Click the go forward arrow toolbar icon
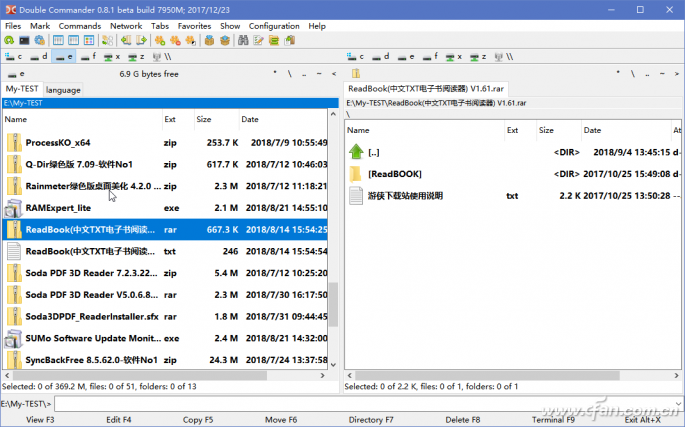The width and height of the screenshot is (685, 427). 141,41
